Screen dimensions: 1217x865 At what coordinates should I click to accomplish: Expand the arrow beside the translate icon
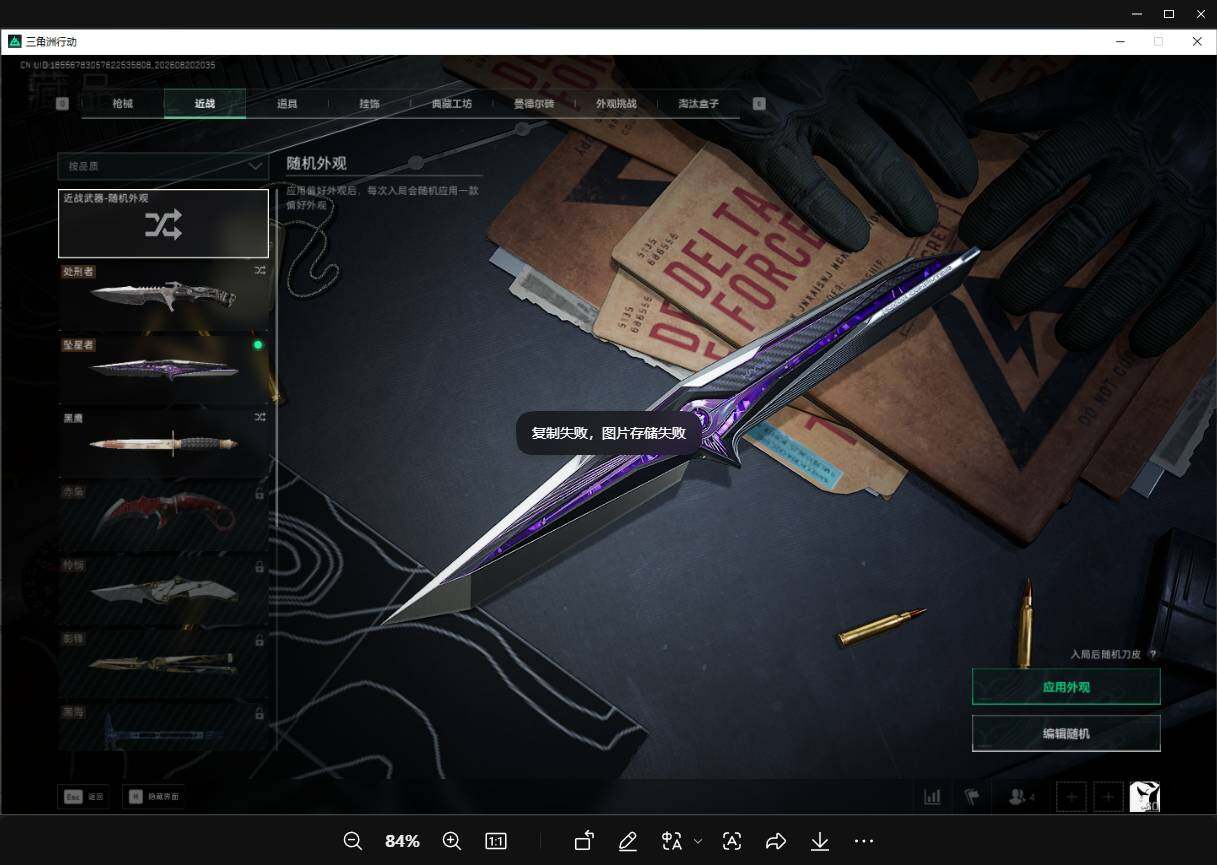pyautogui.click(x=698, y=841)
